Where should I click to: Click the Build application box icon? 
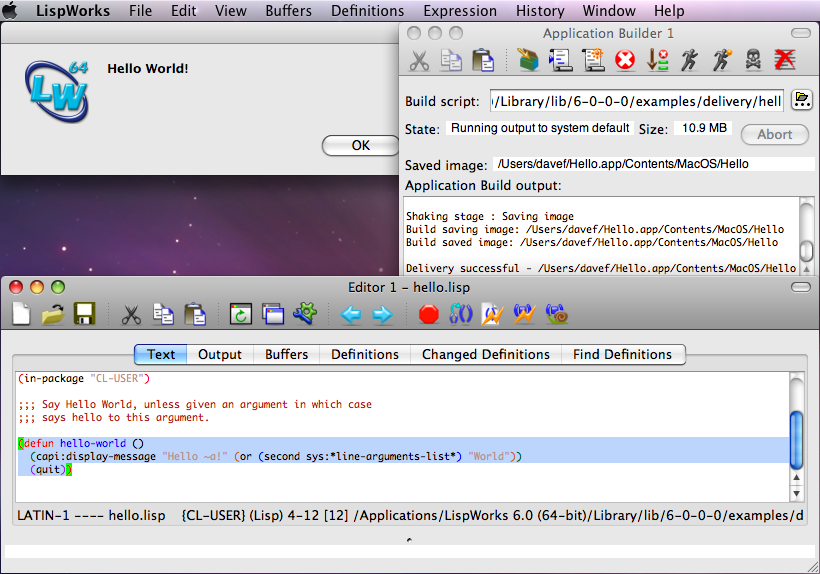coord(528,60)
